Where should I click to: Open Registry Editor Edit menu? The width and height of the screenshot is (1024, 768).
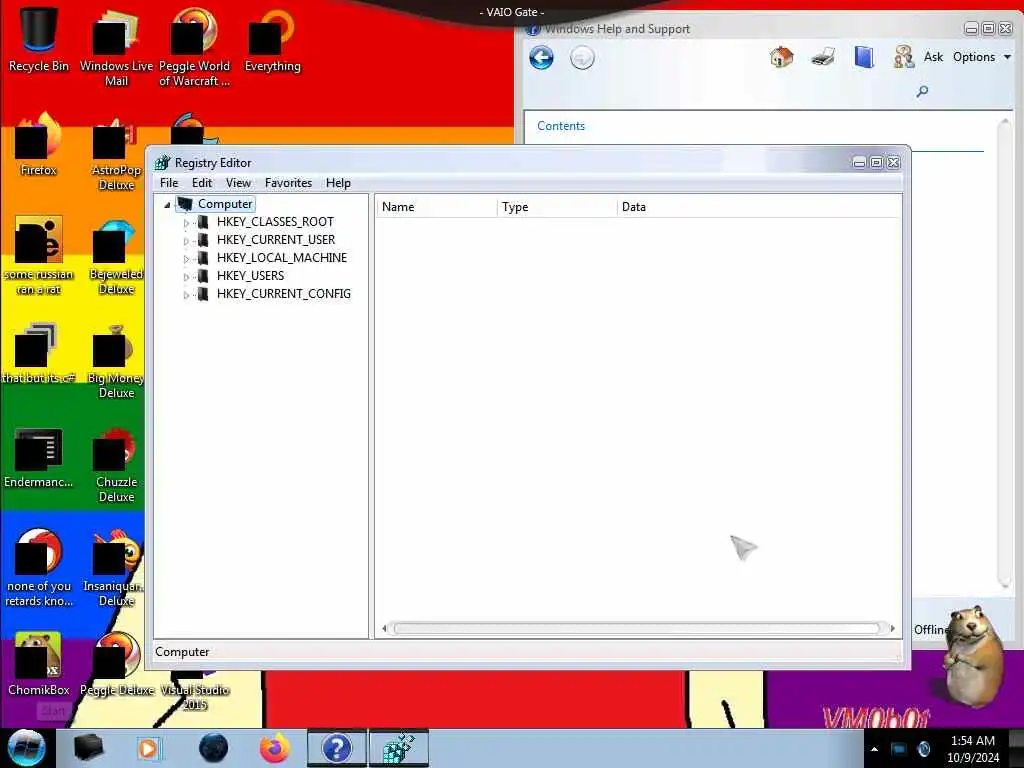202,183
